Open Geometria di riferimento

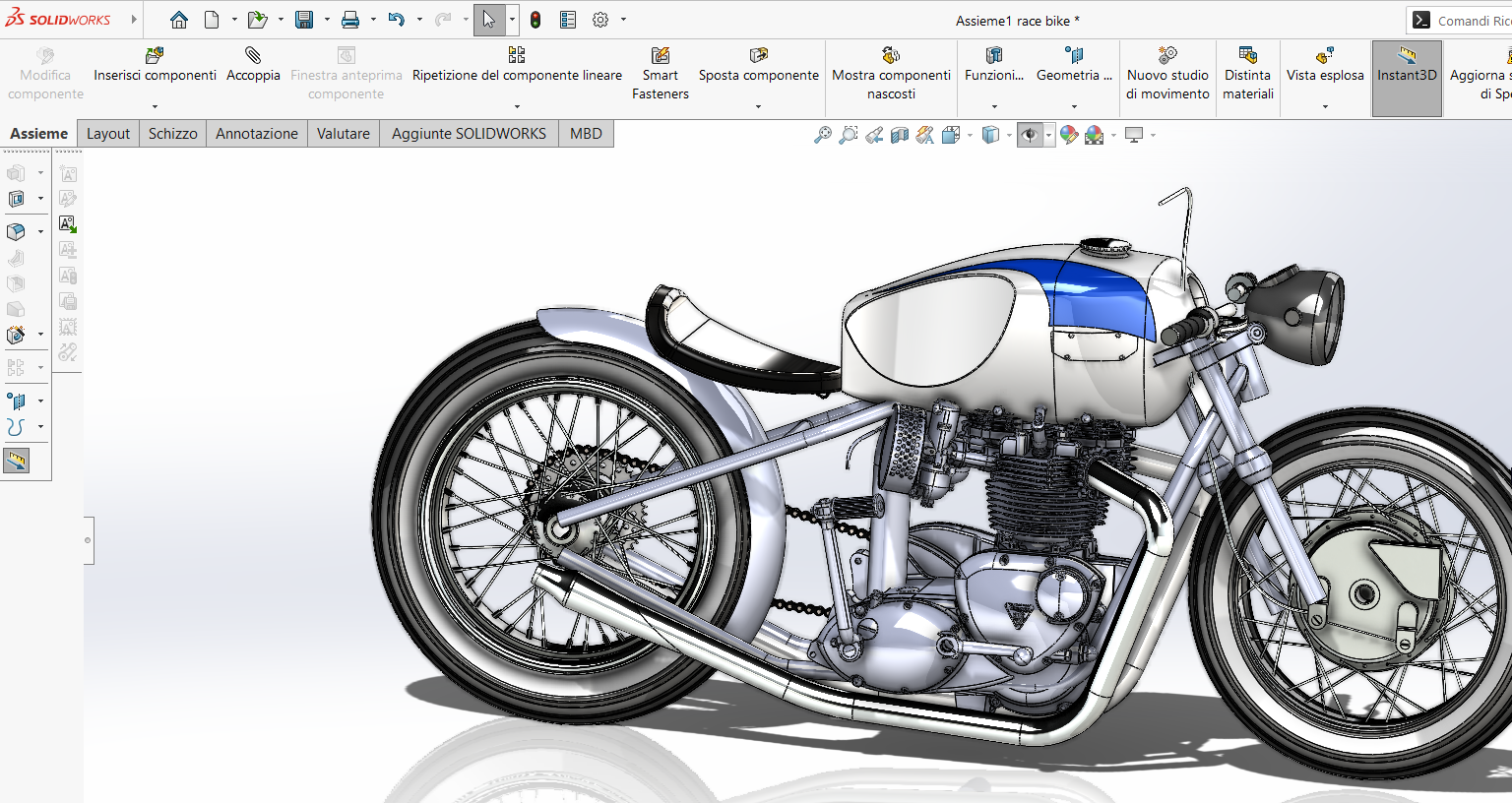point(1074,66)
